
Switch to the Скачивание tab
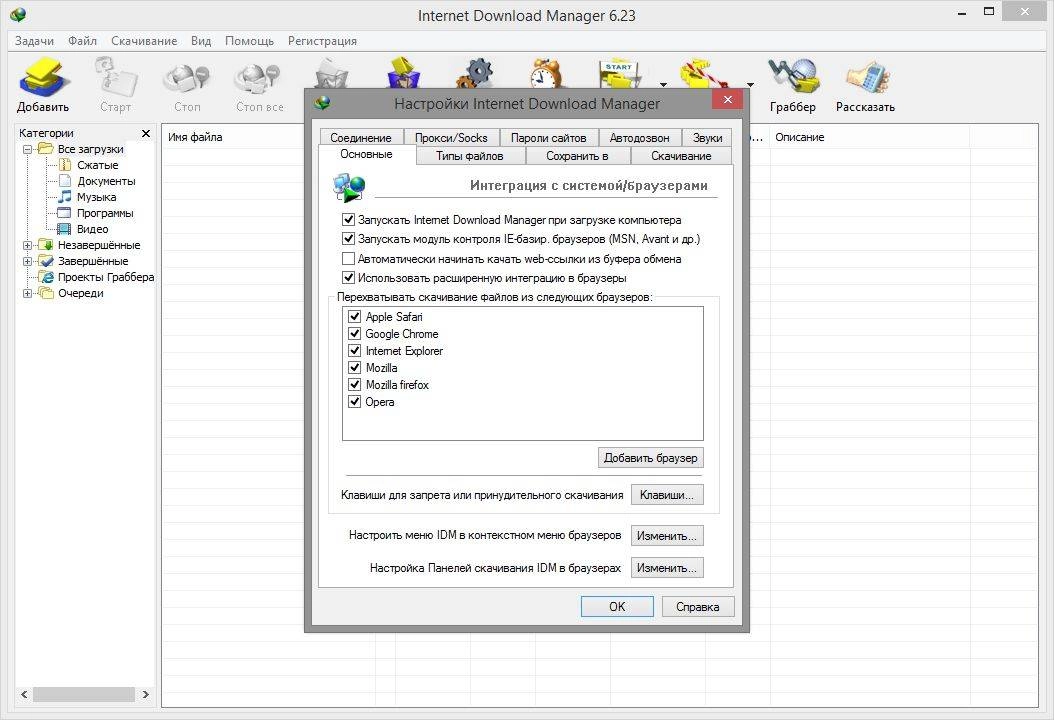[681, 156]
